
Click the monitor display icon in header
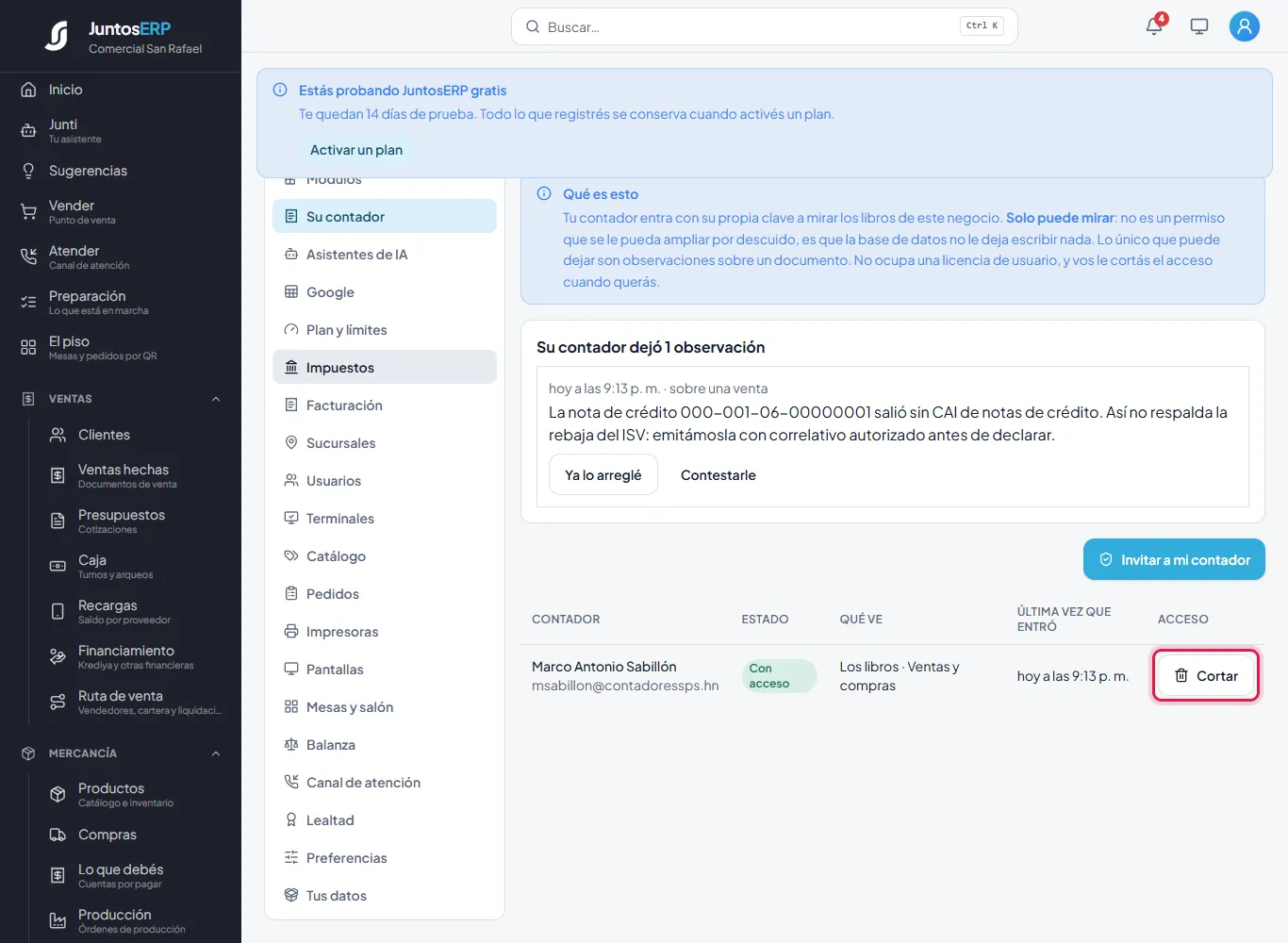pyautogui.click(x=1199, y=26)
